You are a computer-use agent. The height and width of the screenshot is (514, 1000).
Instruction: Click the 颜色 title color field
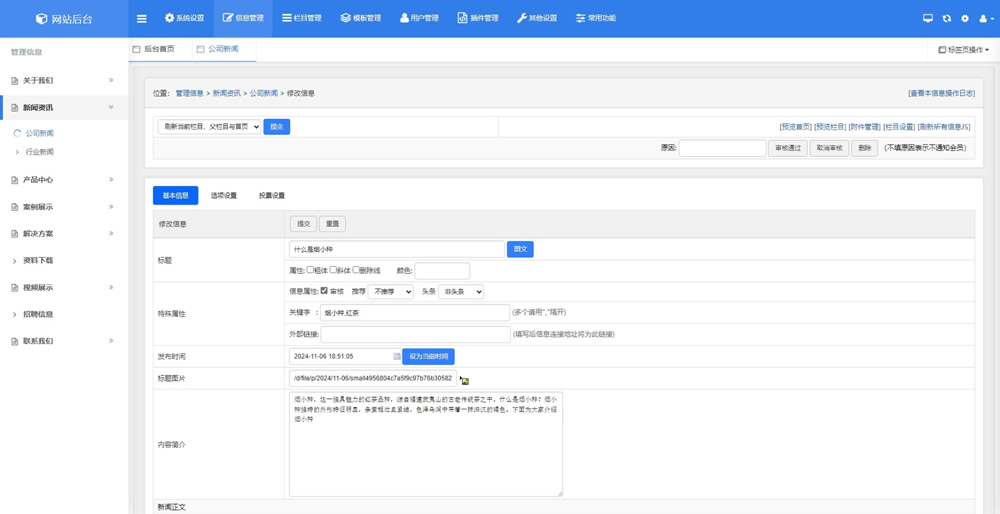(442, 271)
